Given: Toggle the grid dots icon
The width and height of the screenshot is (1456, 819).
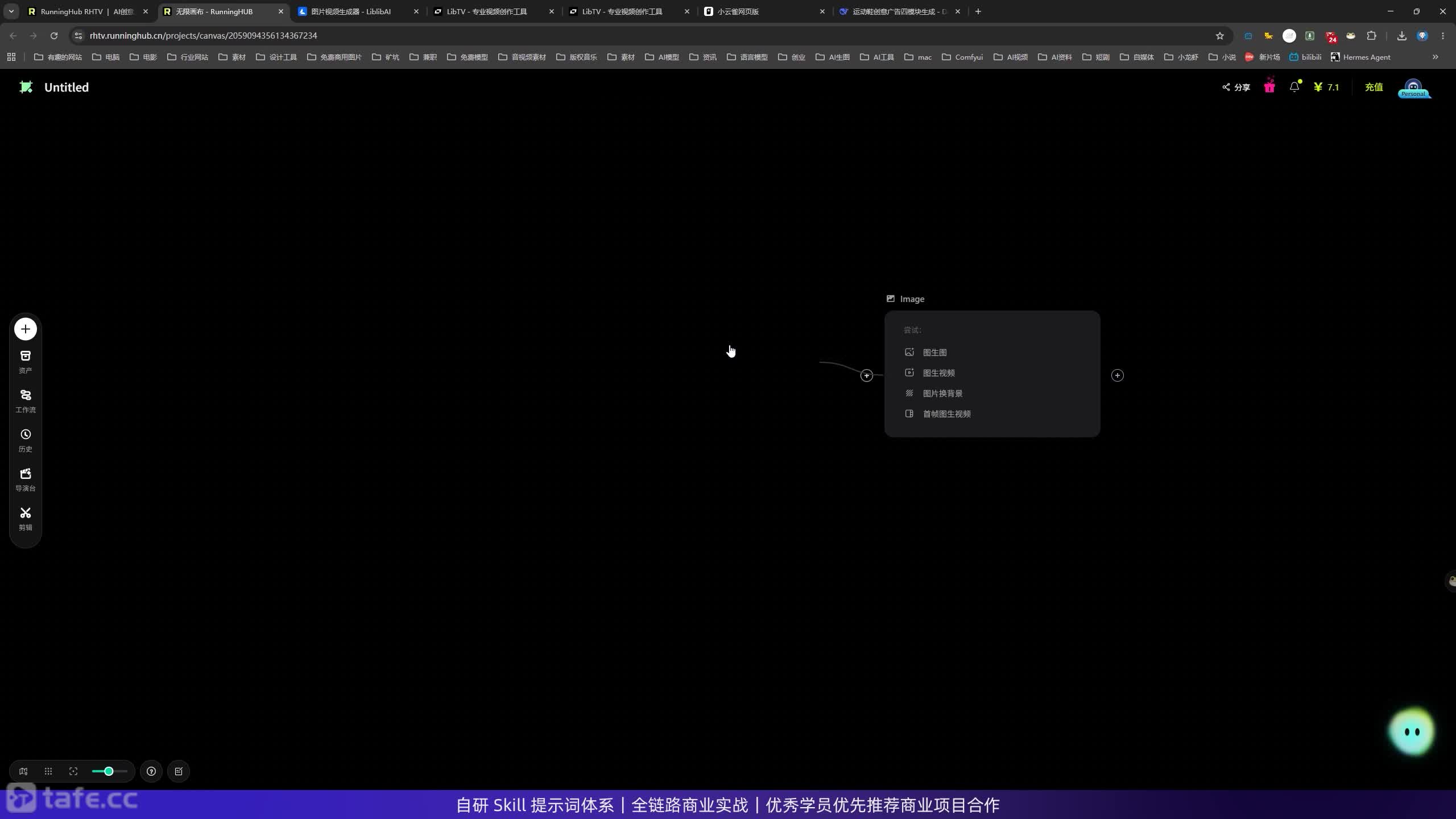Looking at the screenshot, I should [48, 771].
